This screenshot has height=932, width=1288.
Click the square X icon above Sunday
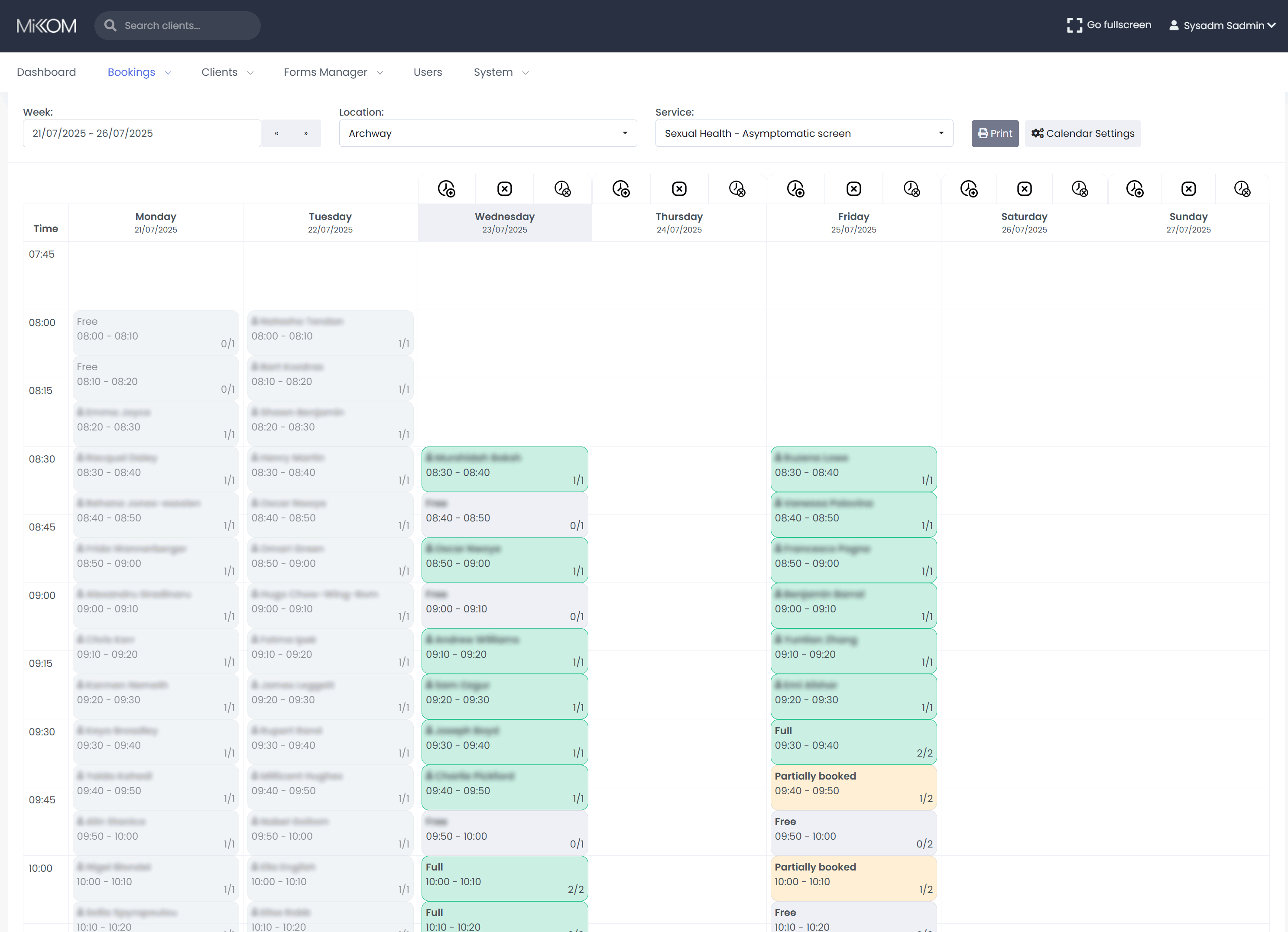pyautogui.click(x=1189, y=189)
